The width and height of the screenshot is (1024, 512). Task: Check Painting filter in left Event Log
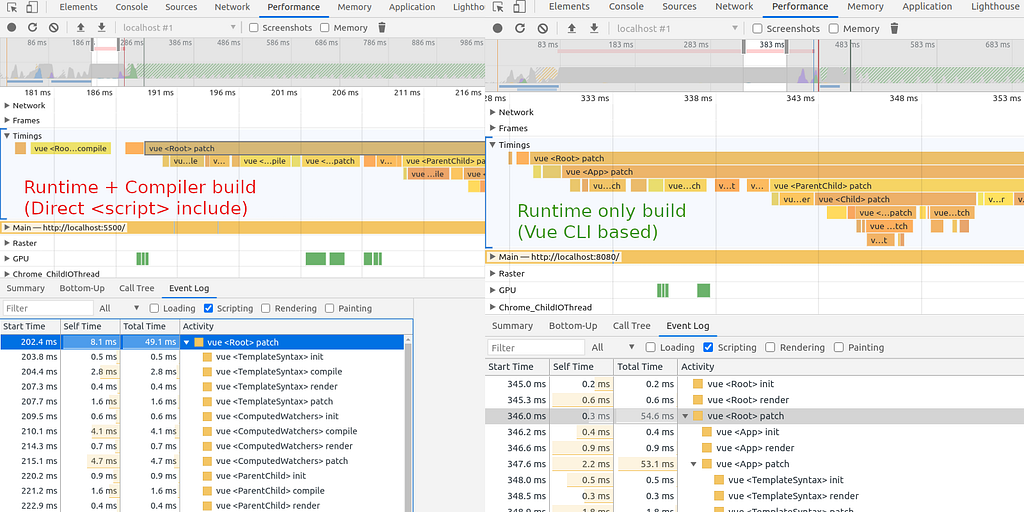click(x=330, y=308)
